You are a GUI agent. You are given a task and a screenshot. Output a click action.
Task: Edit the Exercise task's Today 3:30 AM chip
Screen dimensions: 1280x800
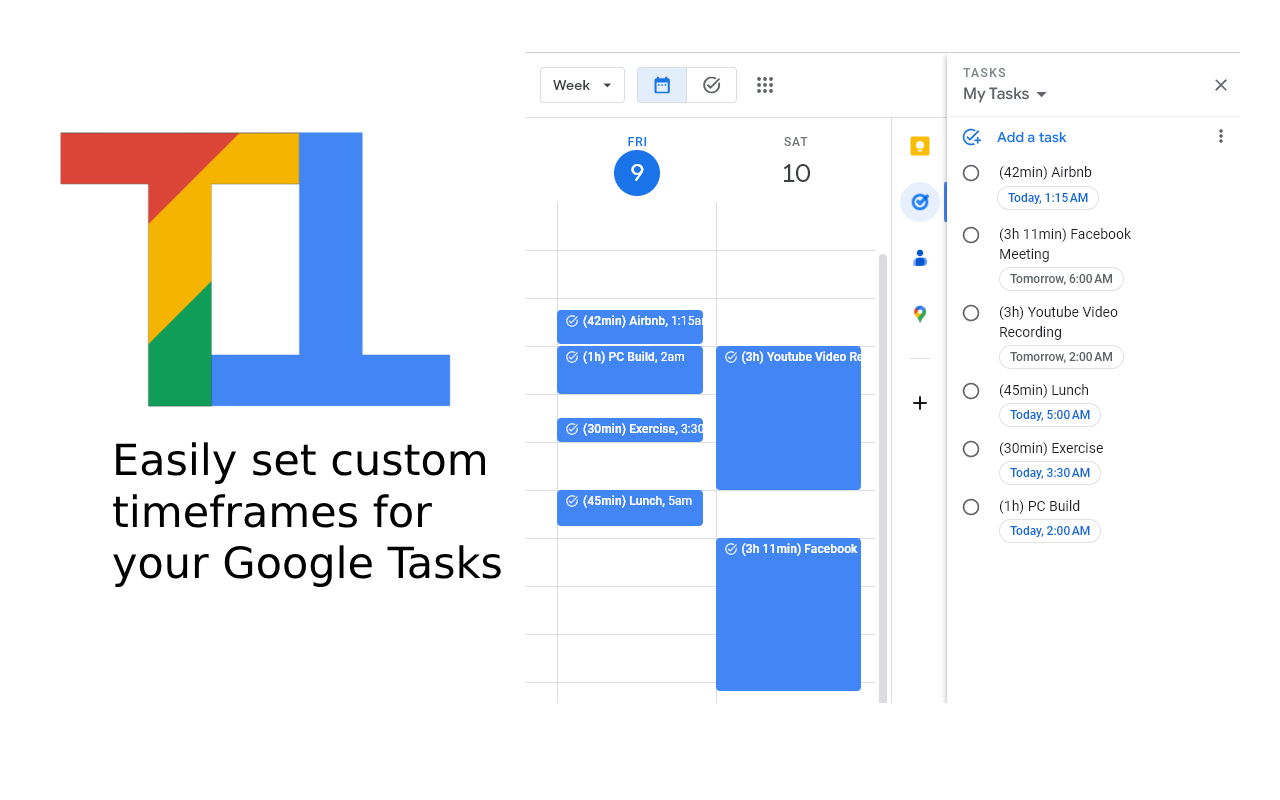coord(1050,472)
